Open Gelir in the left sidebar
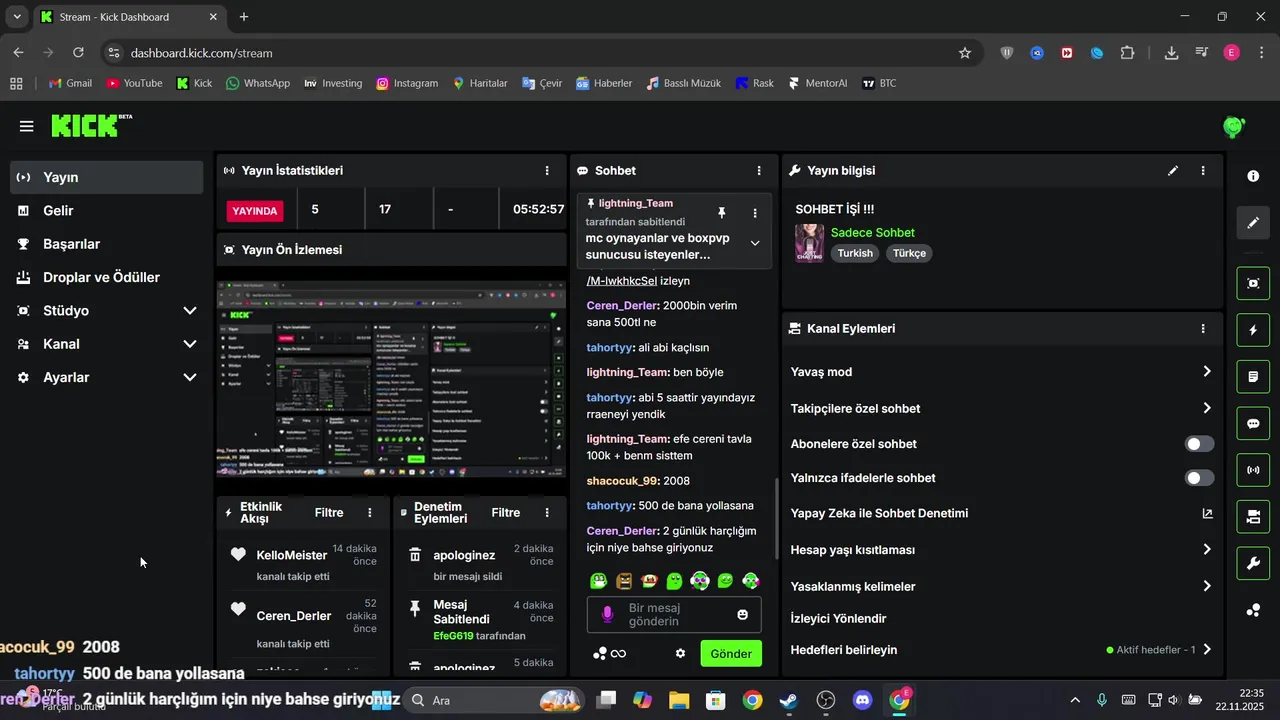The width and height of the screenshot is (1280, 720). coord(107,210)
